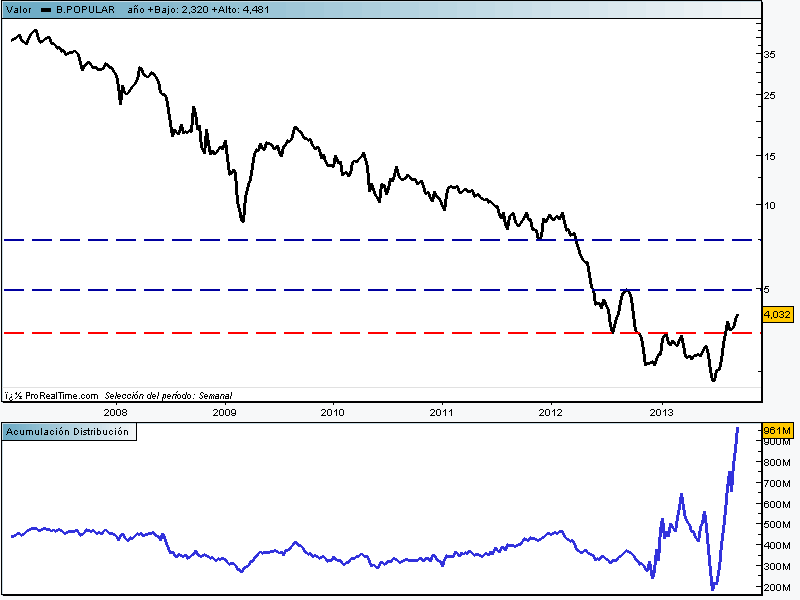Click the yellow 961M indicator value tag
Viewport: 800px width, 600px height.
[777, 431]
